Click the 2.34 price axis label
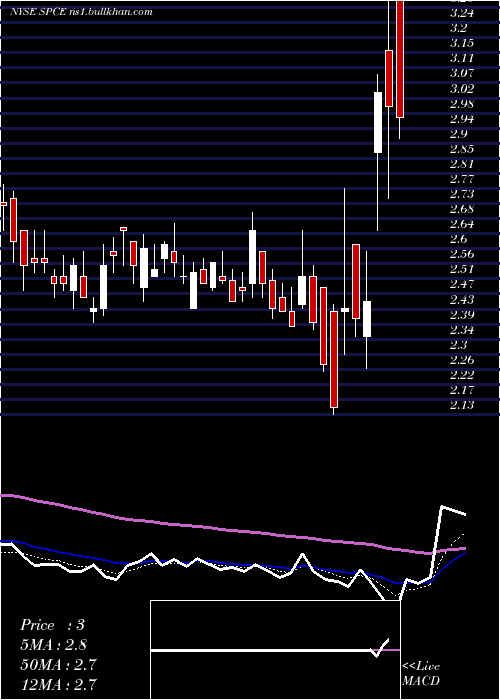This screenshot has width=500, height=700. 461,330
